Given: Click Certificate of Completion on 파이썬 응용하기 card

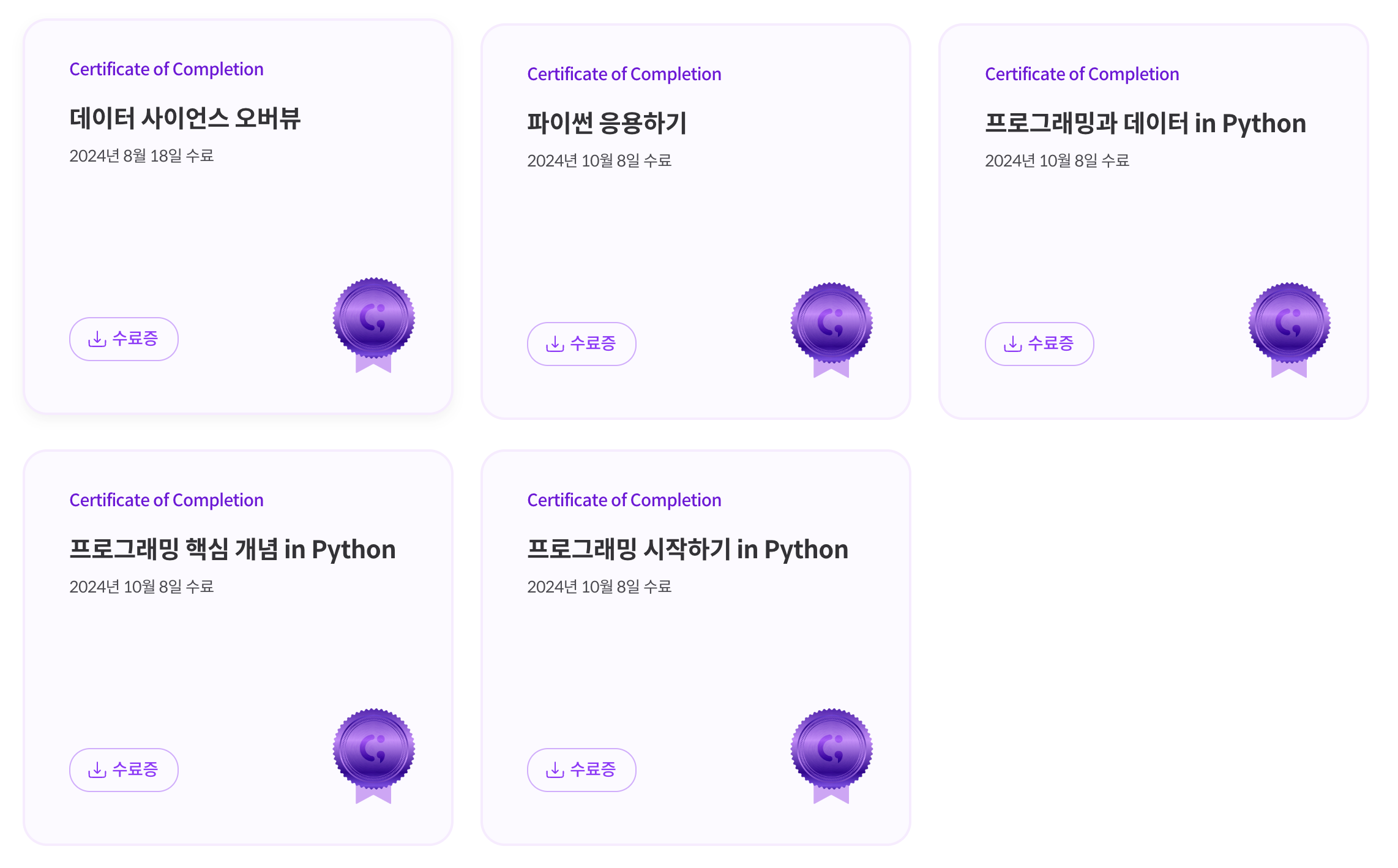Looking at the screenshot, I should click(624, 74).
